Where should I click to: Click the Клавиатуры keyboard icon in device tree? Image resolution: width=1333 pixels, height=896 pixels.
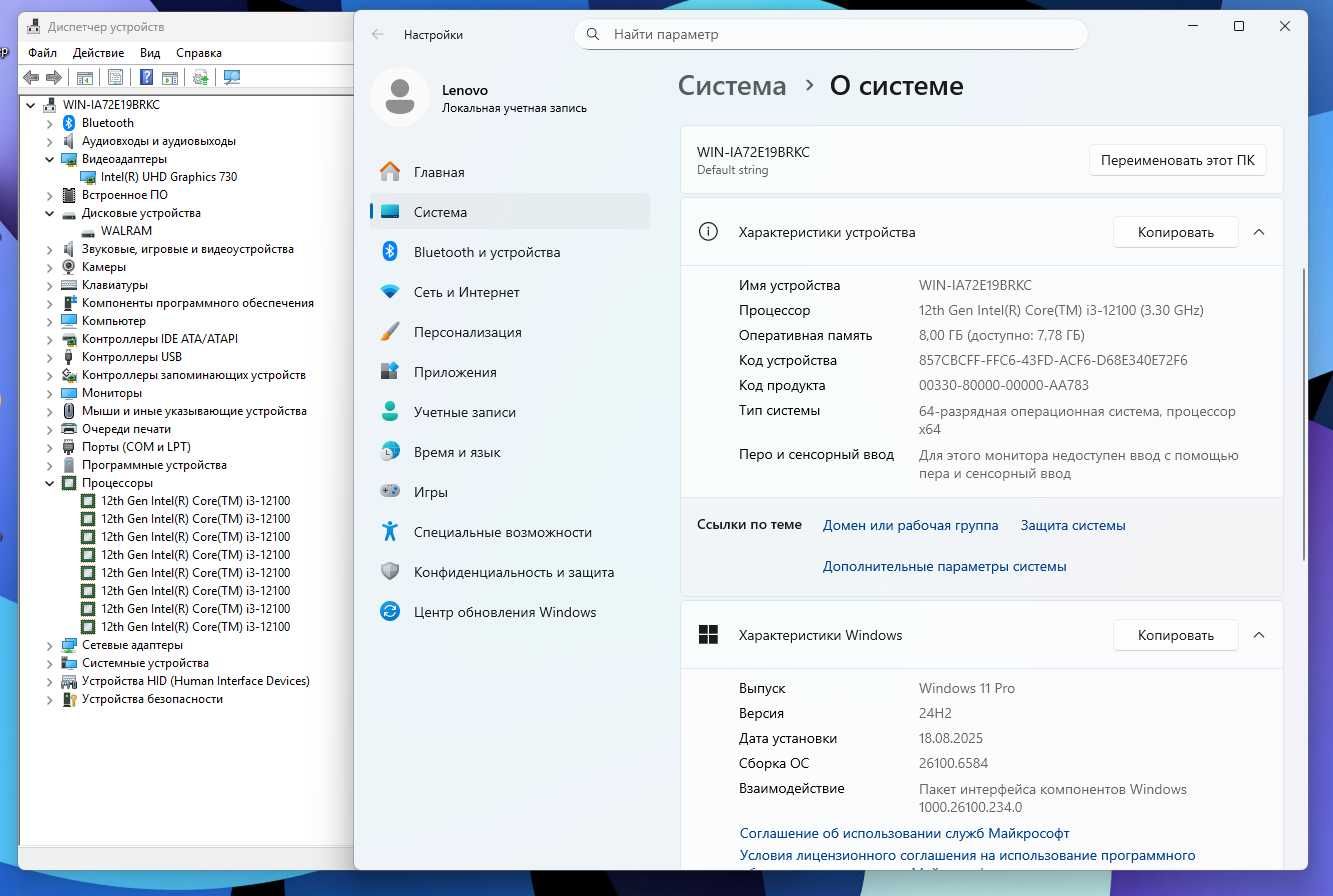click(x=69, y=285)
